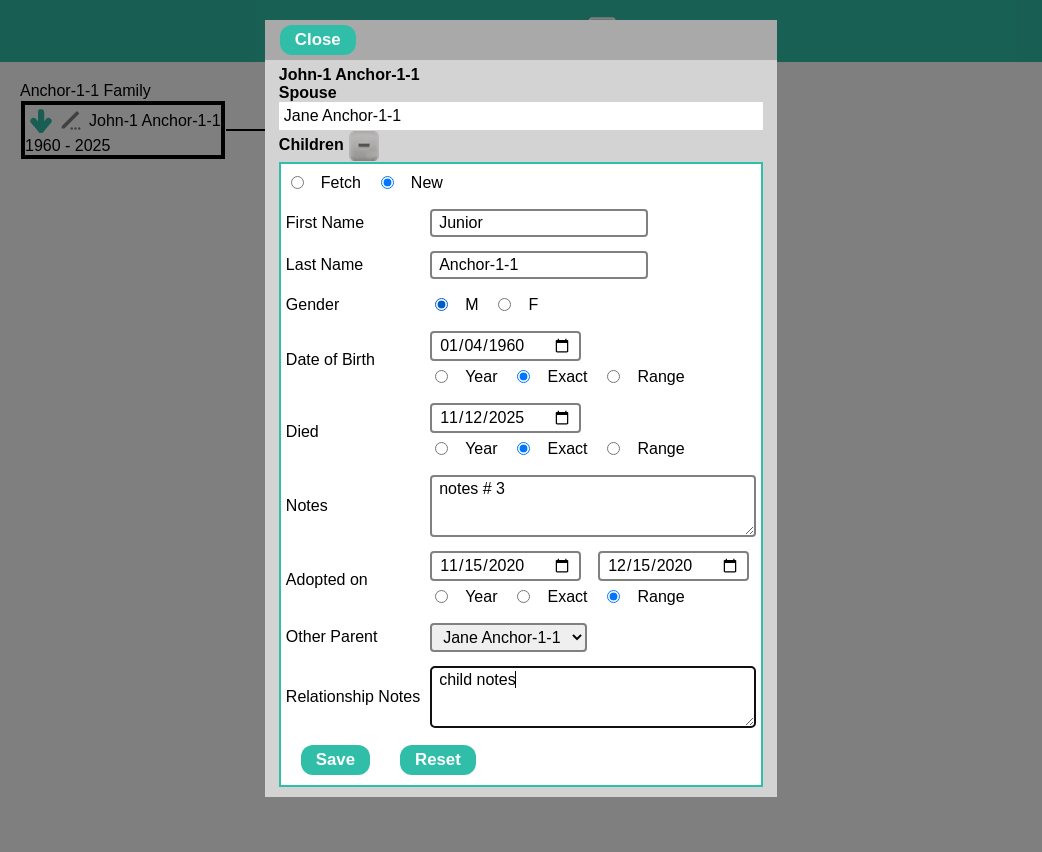Open Adopted on end date calendar picker
1042x852 pixels.
[730, 566]
